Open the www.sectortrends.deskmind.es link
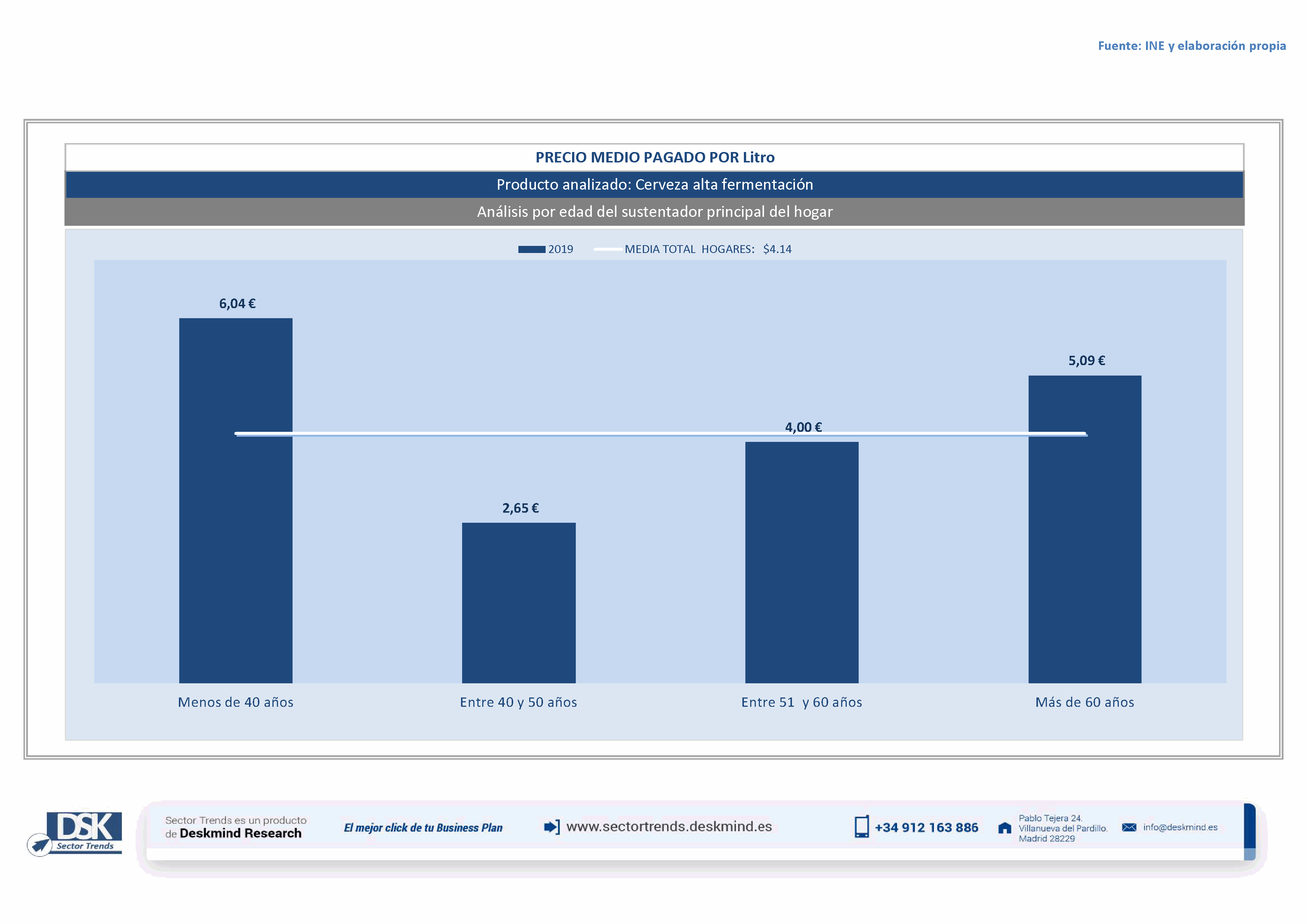 tap(669, 827)
